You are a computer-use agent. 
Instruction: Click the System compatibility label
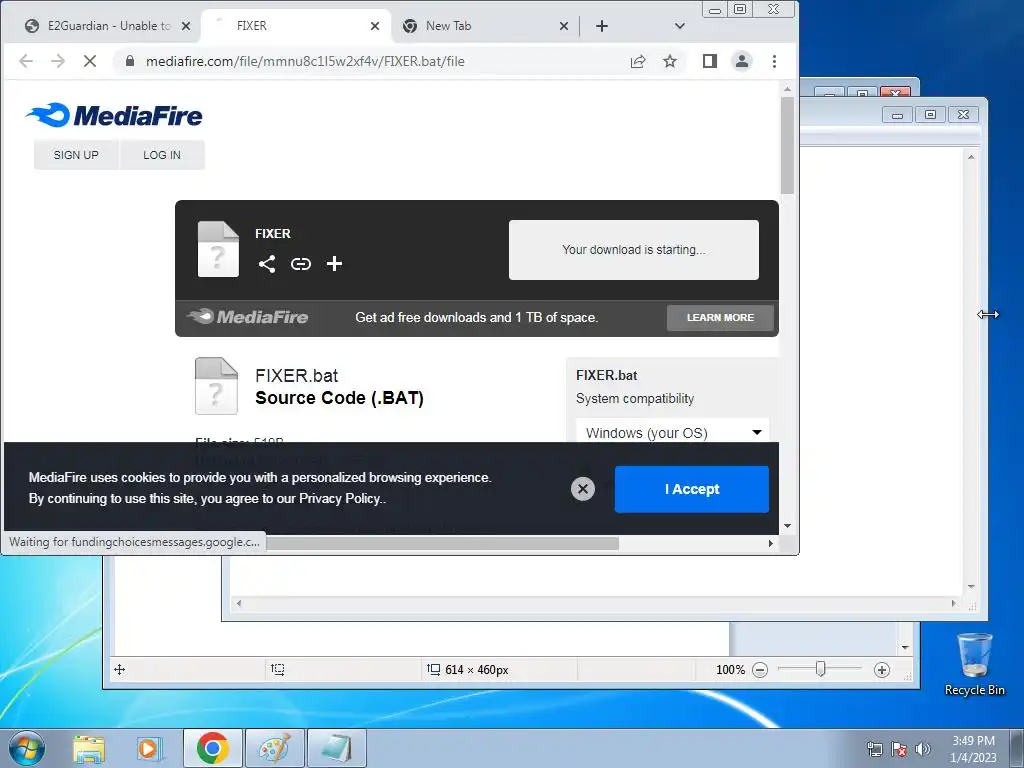click(635, 398)
